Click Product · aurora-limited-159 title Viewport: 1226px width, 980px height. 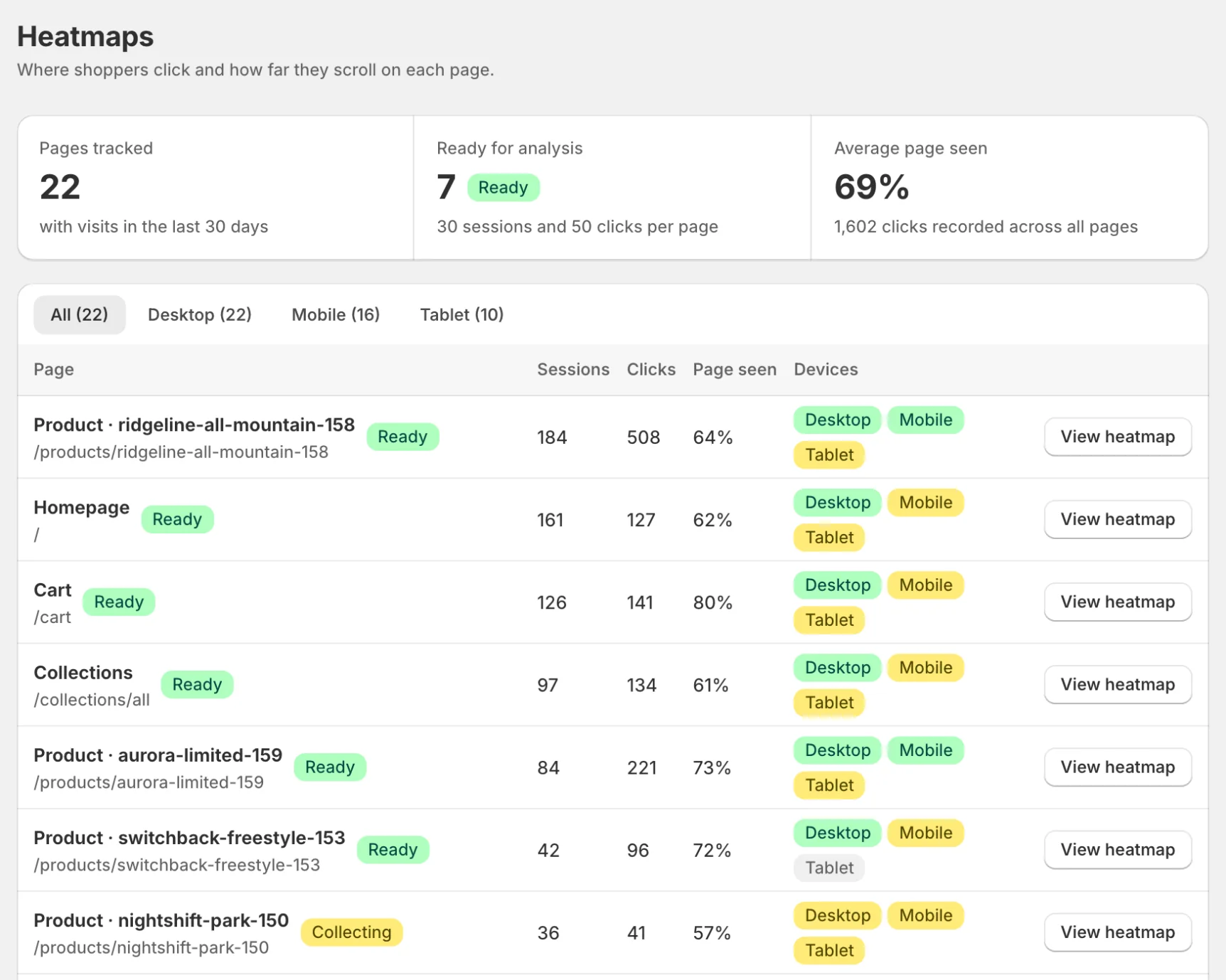(x=158, y=755)
